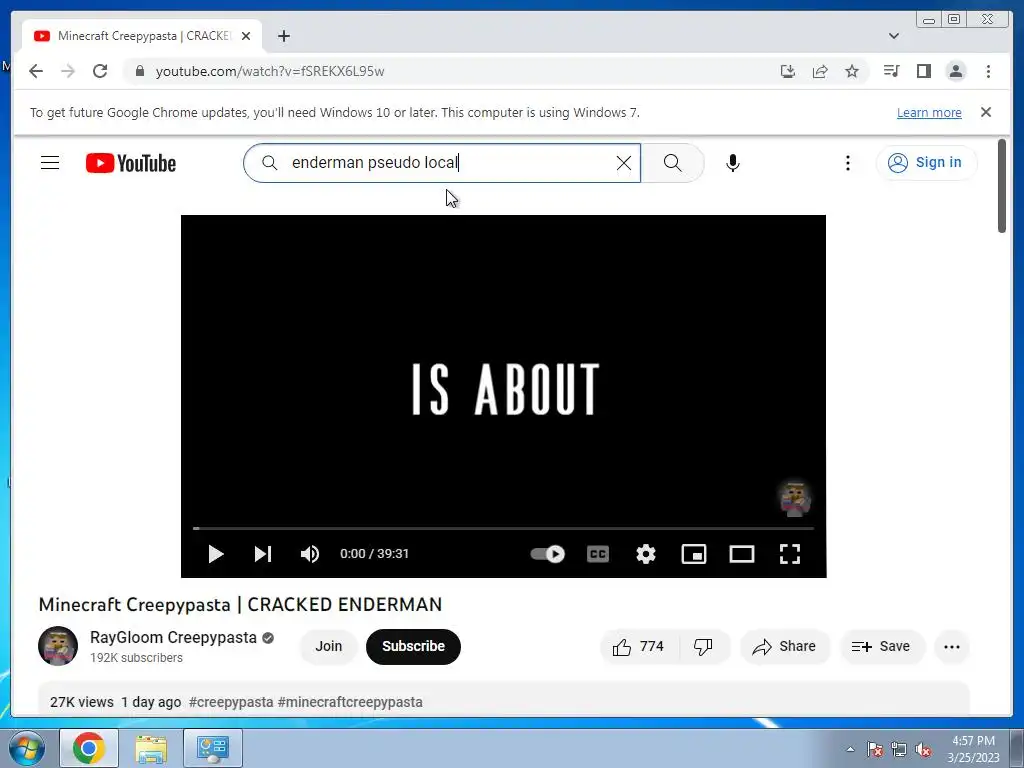Screen dimensions: 1024x768
Task: Open the Chrome three-dot menu
Action: click(988, 71)
